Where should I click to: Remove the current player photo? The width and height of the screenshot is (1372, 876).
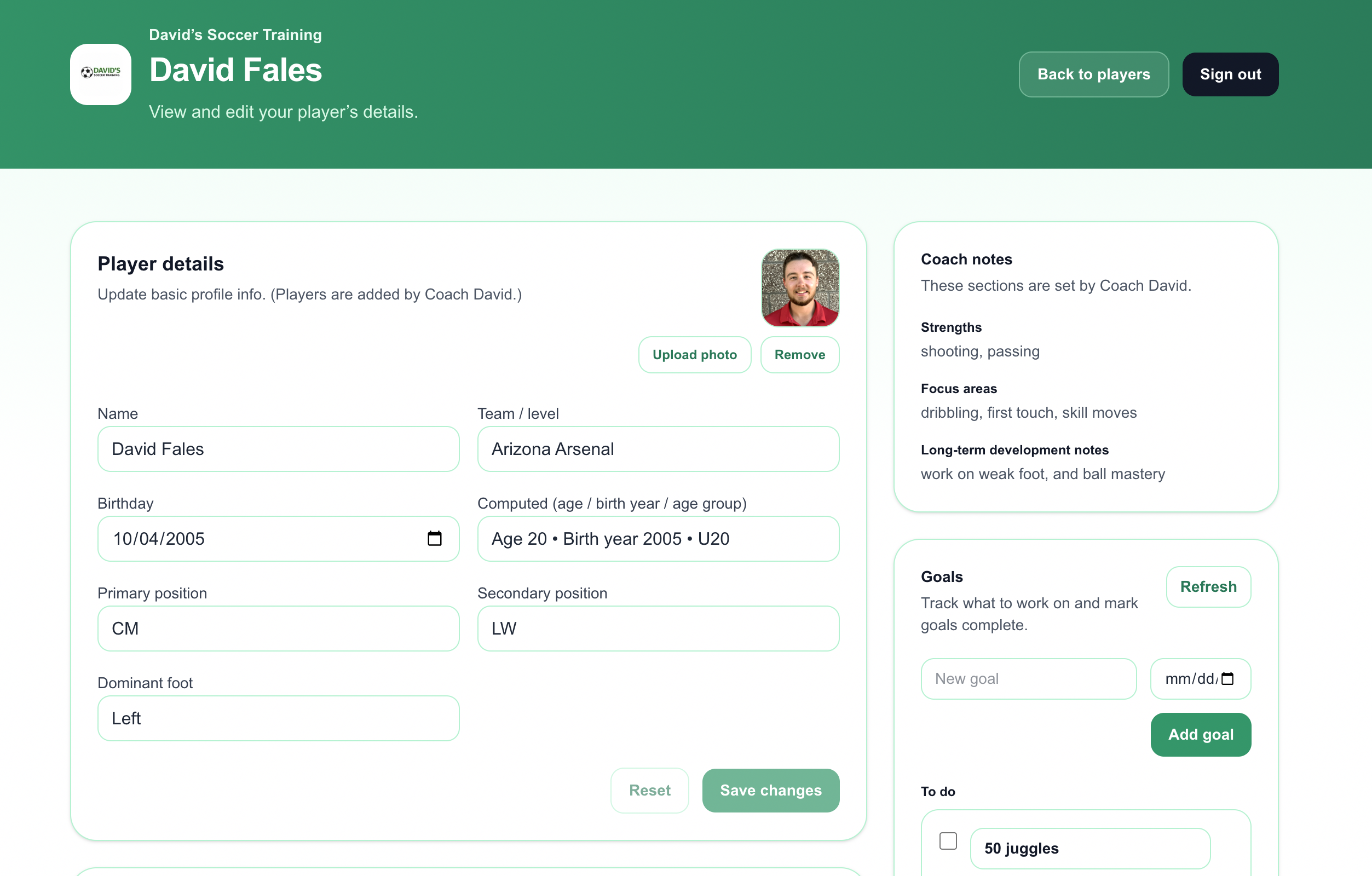coord(799,354)
